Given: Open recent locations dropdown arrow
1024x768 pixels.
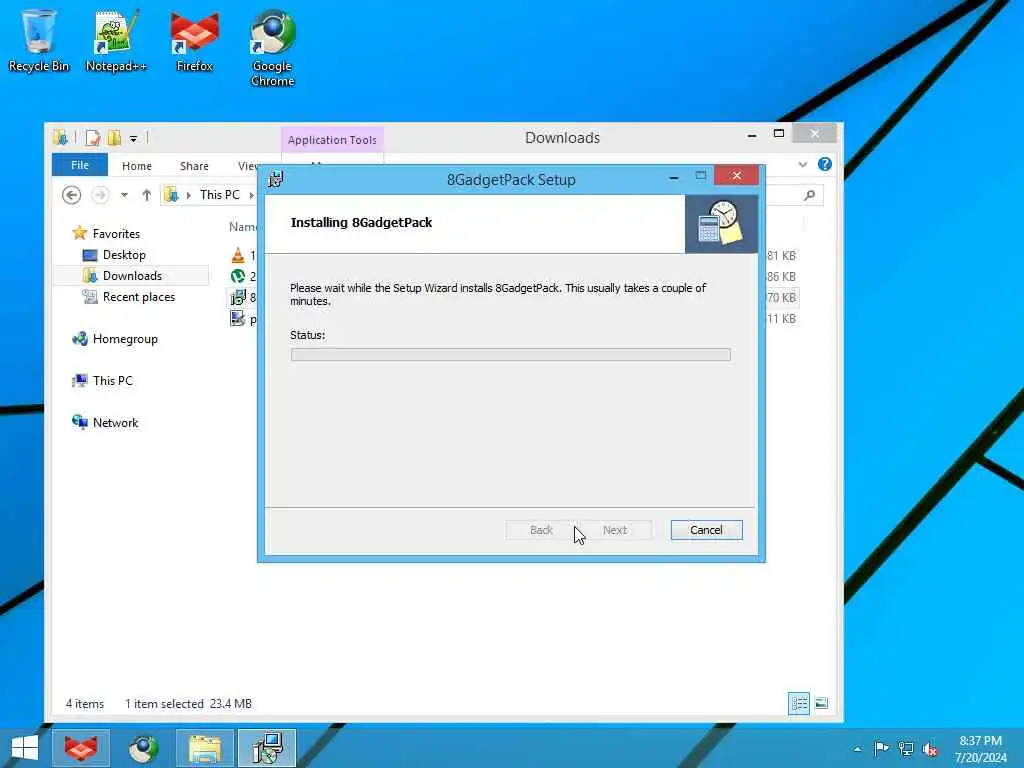Looking at the screenshot, I should click(124, 195).
